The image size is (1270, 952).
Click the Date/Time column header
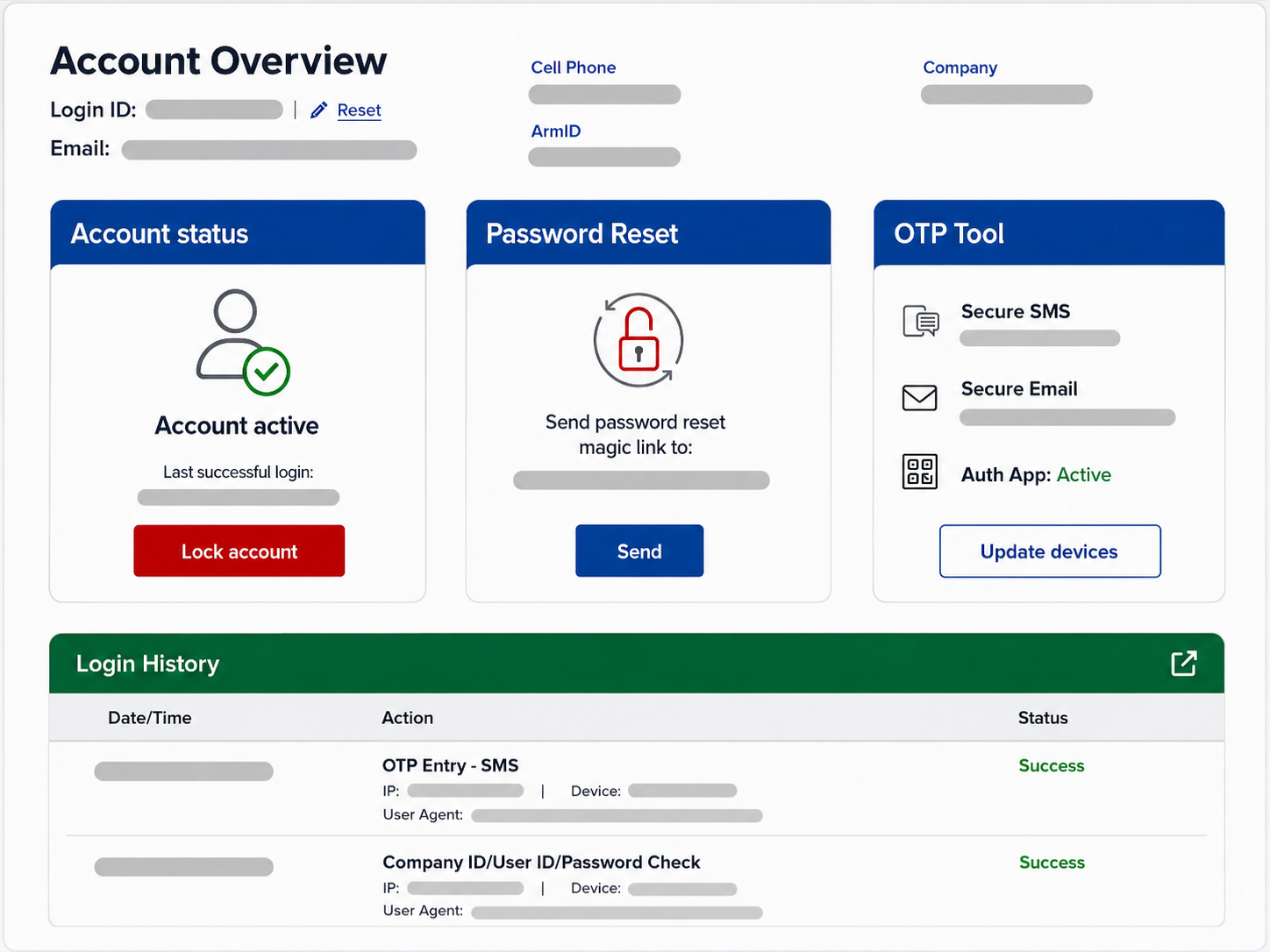tap(150, 718)
